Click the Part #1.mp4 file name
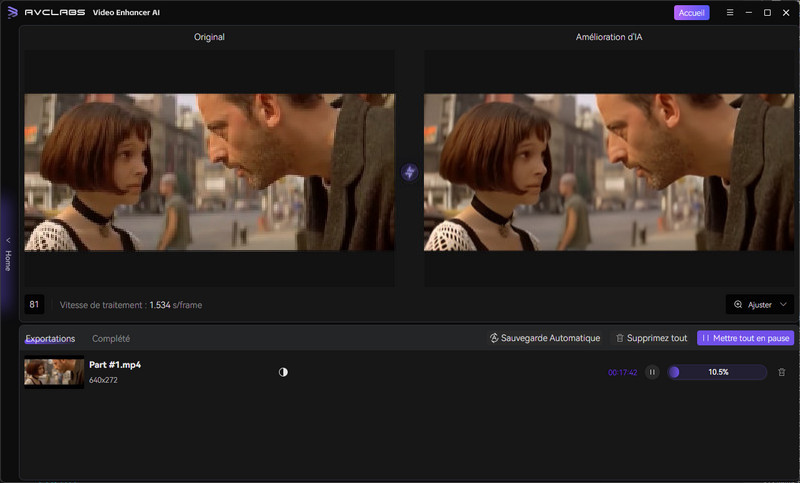Image resolution: width=800 pixels, height=483 pixels. click(x=115, y=365)
